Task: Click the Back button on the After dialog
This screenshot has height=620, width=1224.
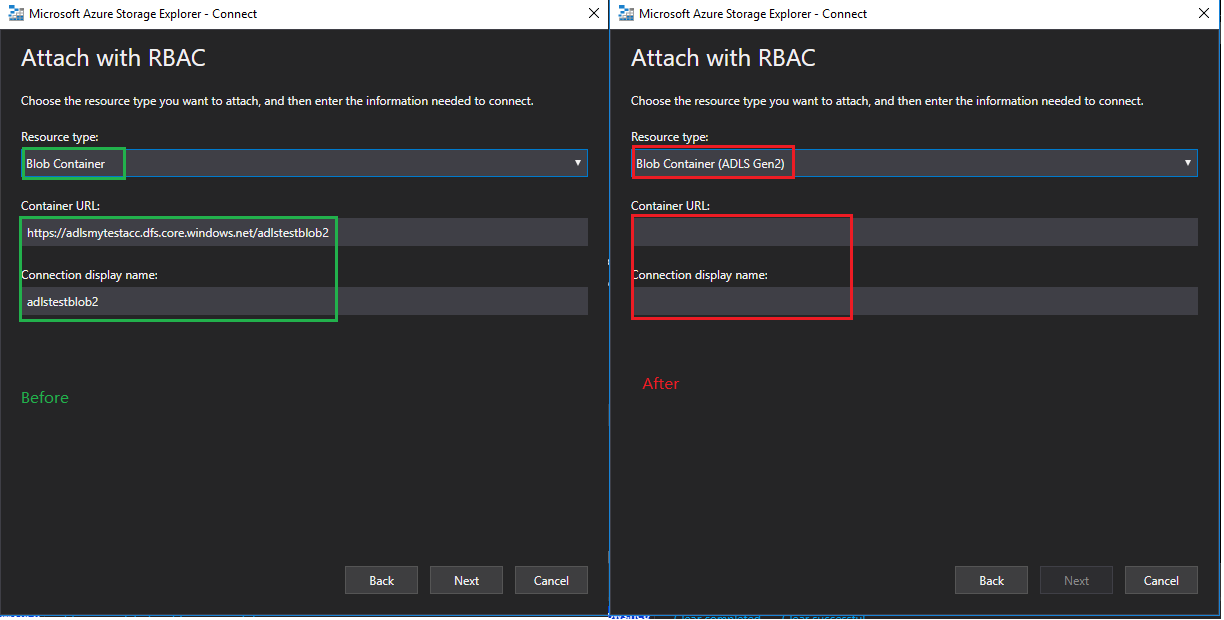Action: click(x=991, y=580)
